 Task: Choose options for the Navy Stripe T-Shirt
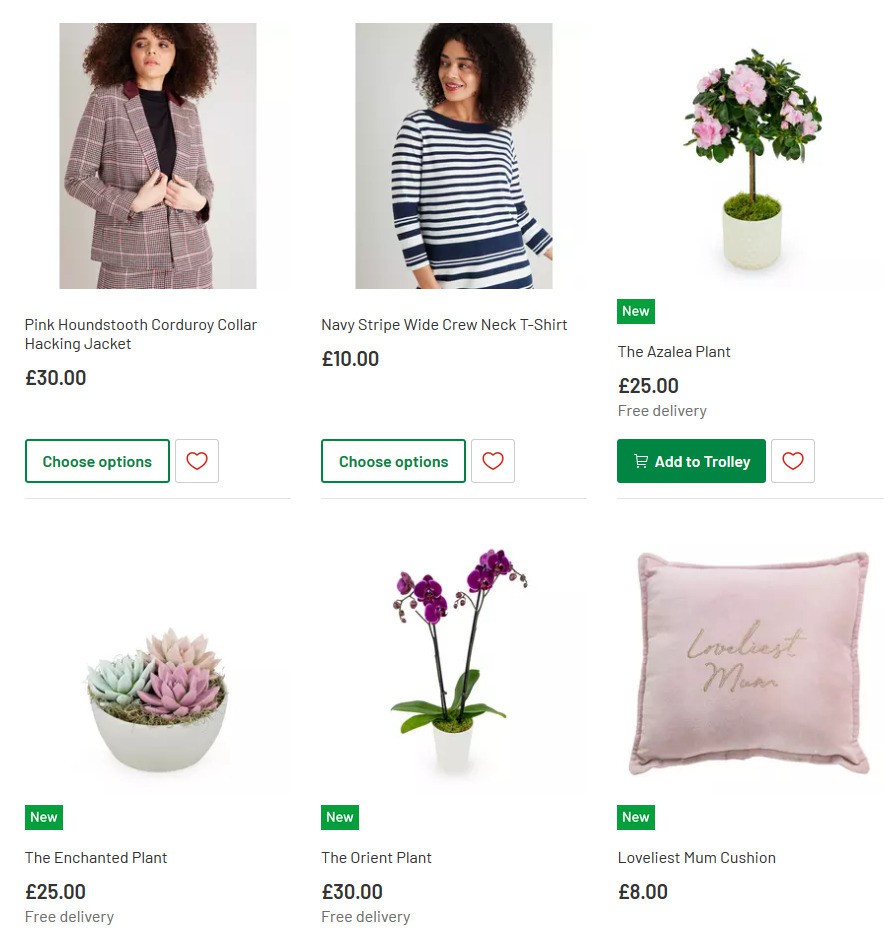click(393, 461)
